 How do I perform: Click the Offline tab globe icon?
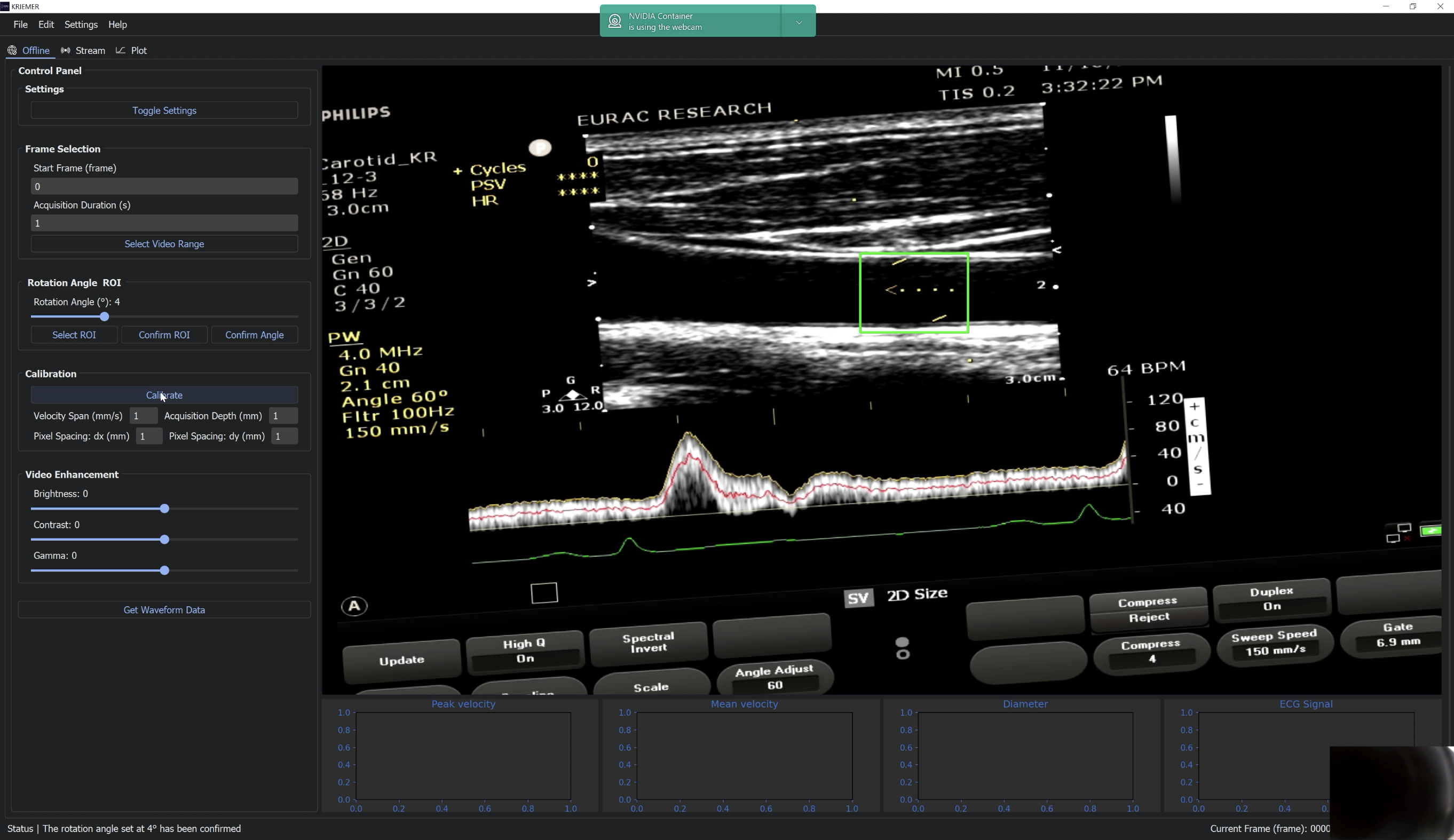[12, 50]
